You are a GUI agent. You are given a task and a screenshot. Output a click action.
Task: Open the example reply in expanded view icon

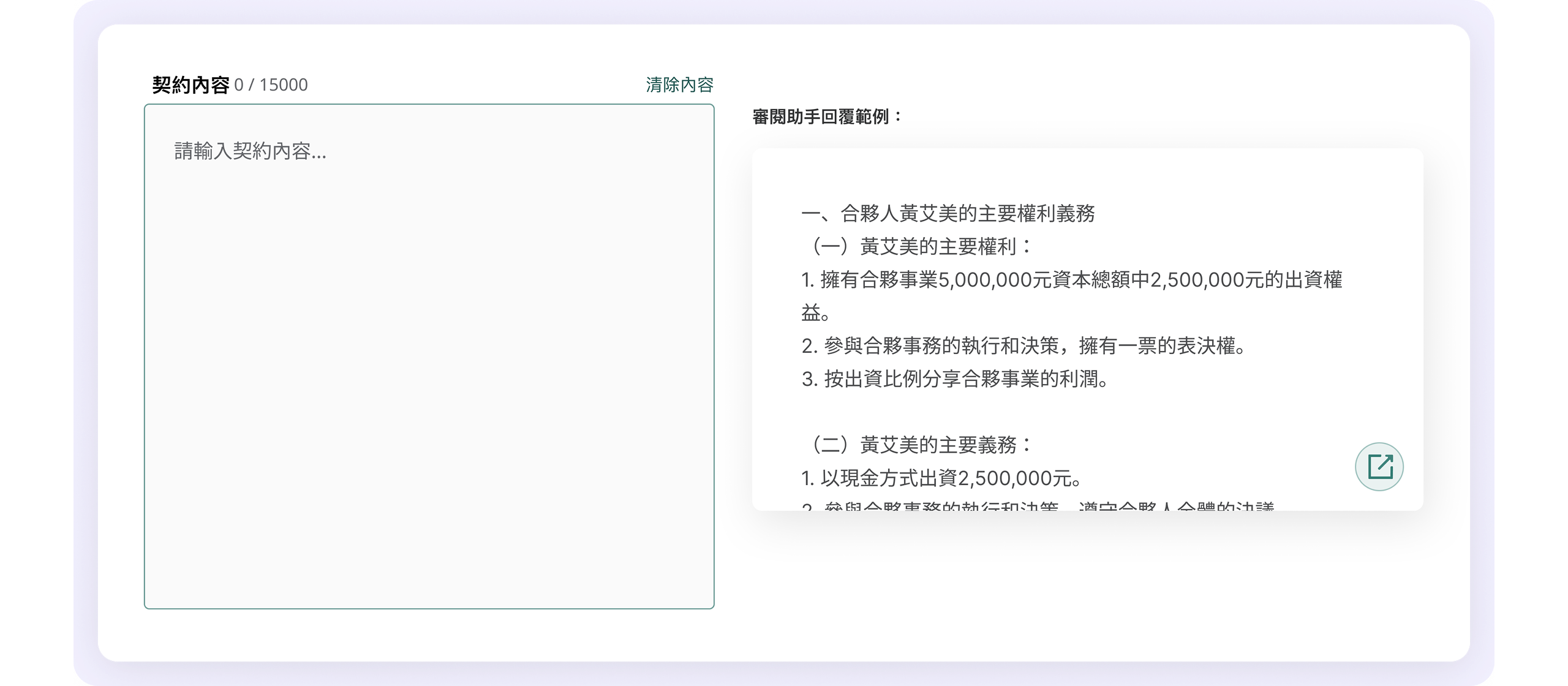pyautogui.click(x=1379, y=467)
